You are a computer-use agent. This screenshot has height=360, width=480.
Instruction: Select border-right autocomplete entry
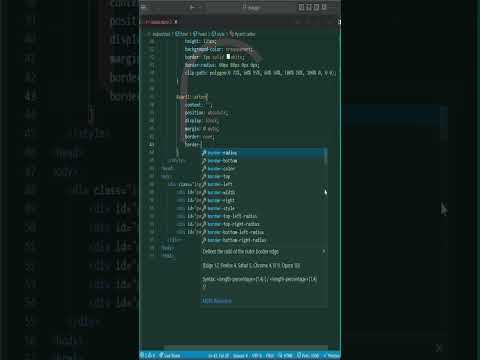coord(263,200)
